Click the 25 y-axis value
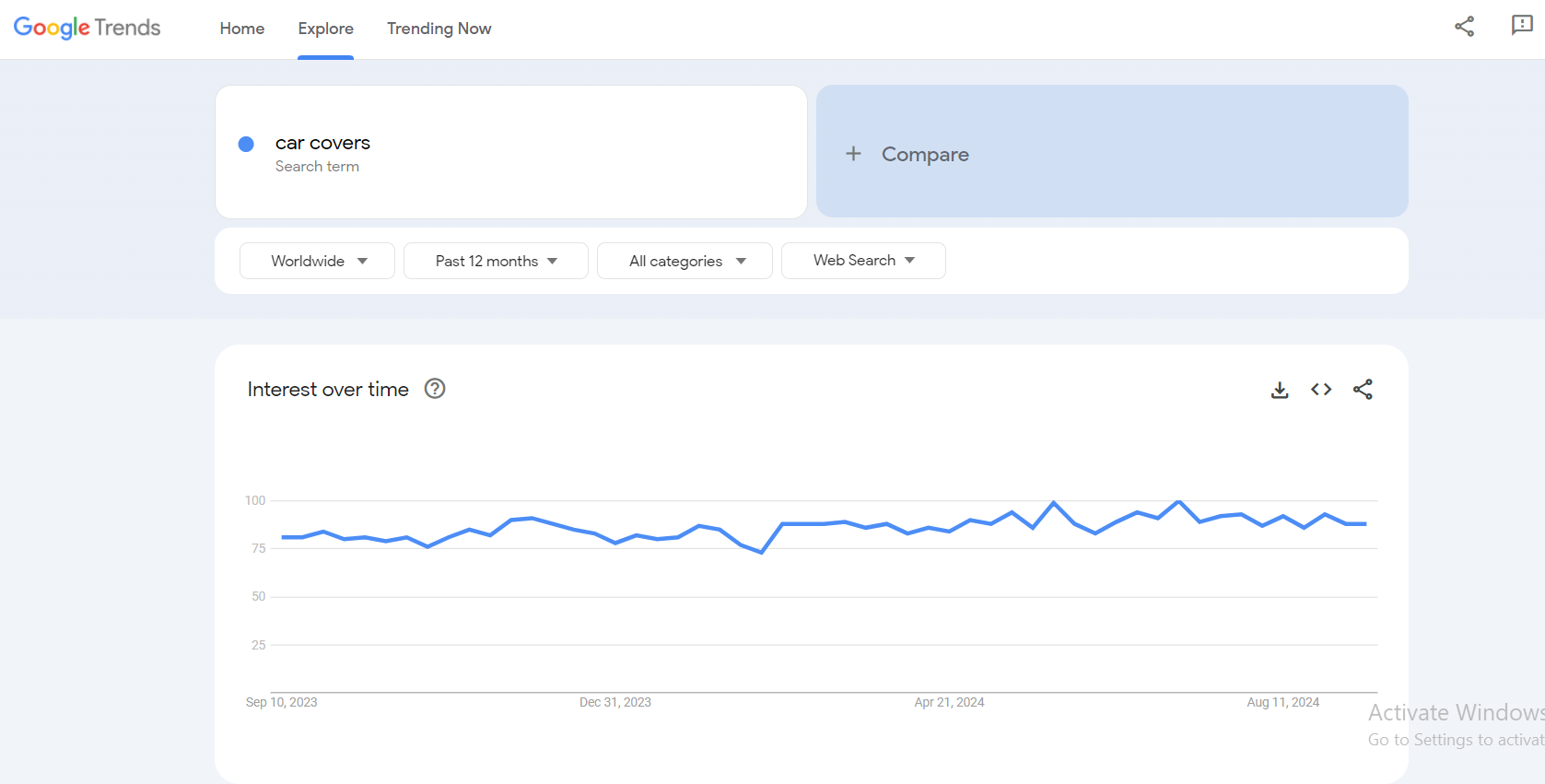 point(259,645)
